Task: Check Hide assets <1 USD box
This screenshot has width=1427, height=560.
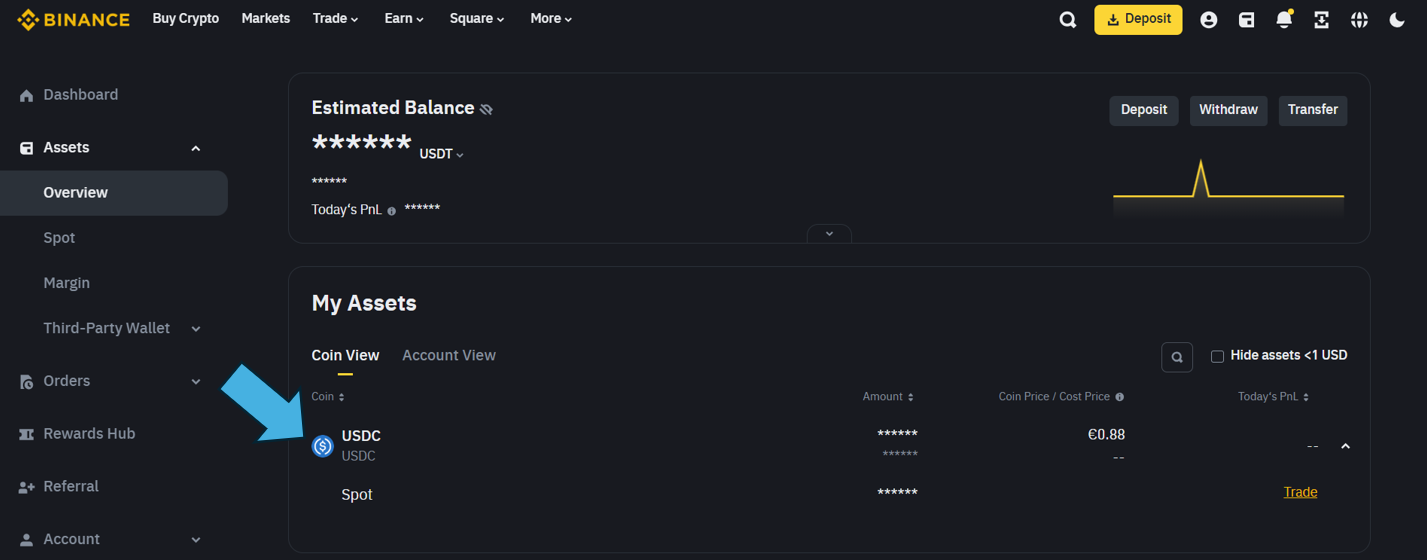Action: [1217, 356]
